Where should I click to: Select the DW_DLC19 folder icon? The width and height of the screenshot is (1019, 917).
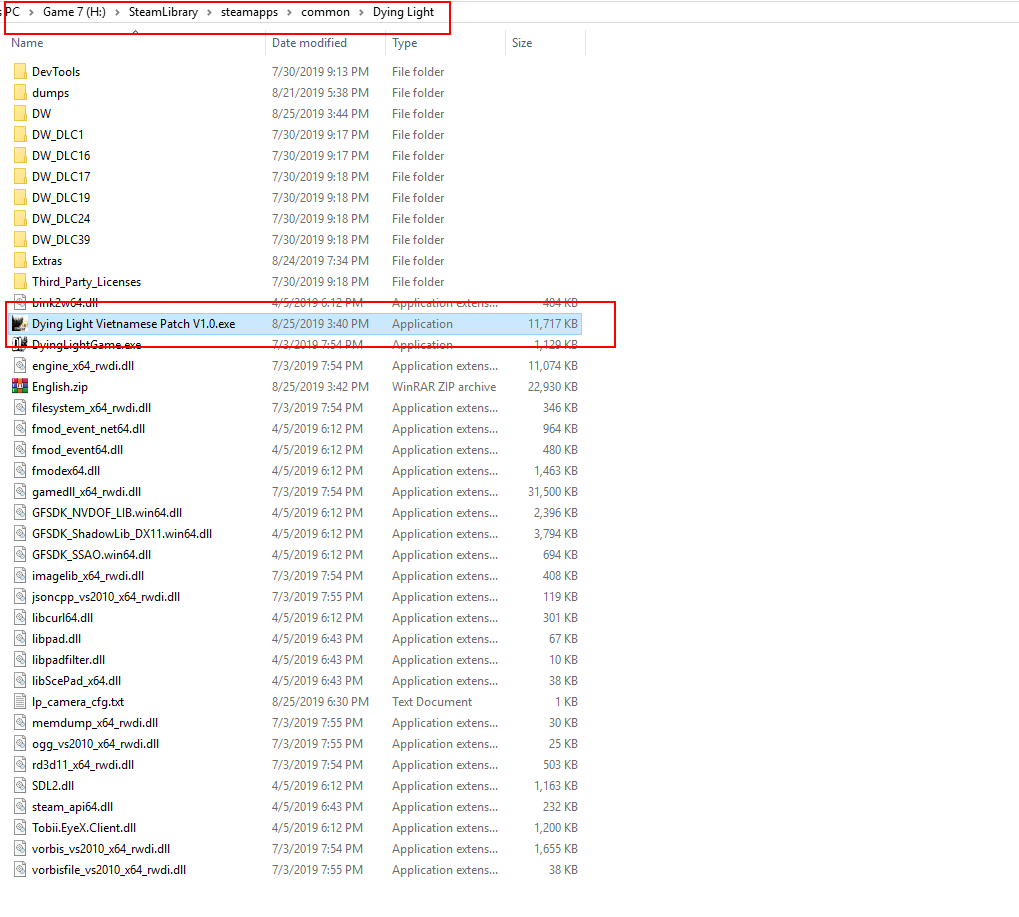20,198
